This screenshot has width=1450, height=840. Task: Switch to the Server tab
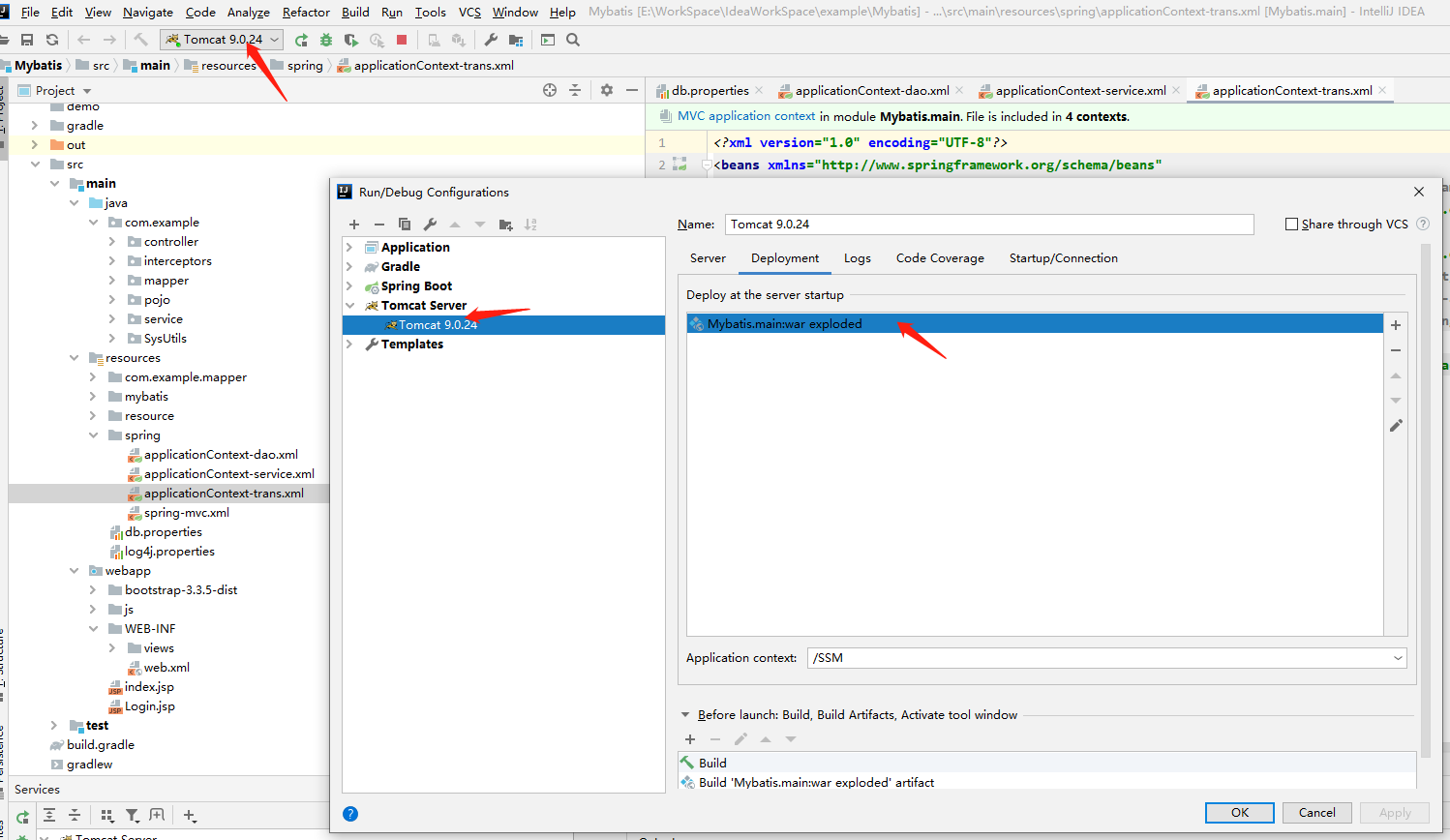tap(708, 258)
